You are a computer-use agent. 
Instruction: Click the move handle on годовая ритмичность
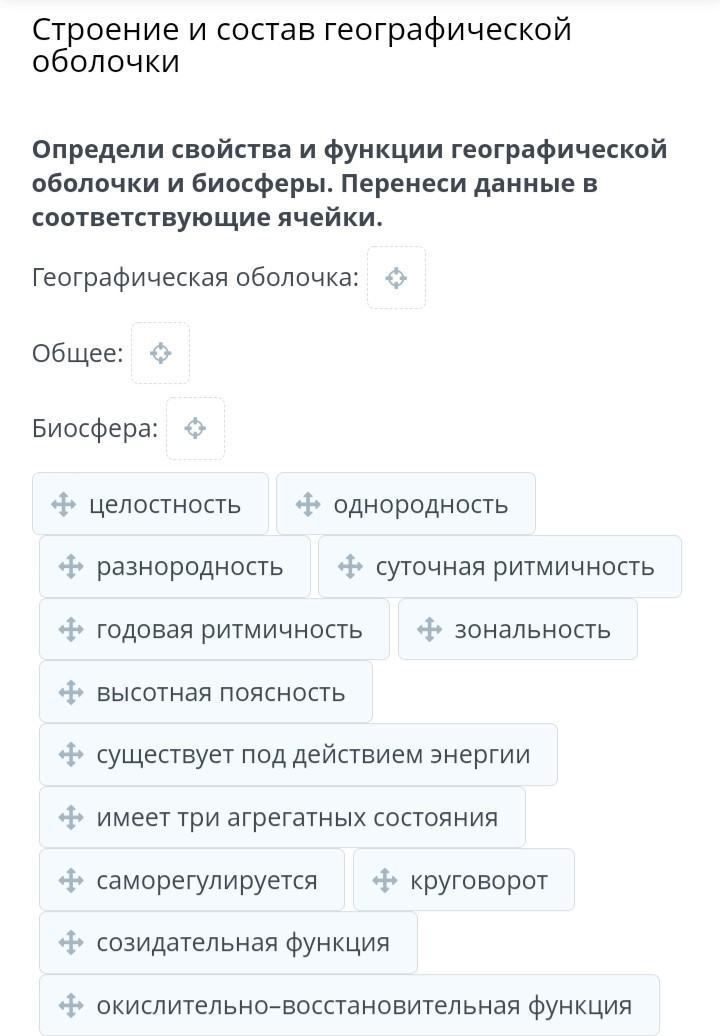tap(70, 630)
